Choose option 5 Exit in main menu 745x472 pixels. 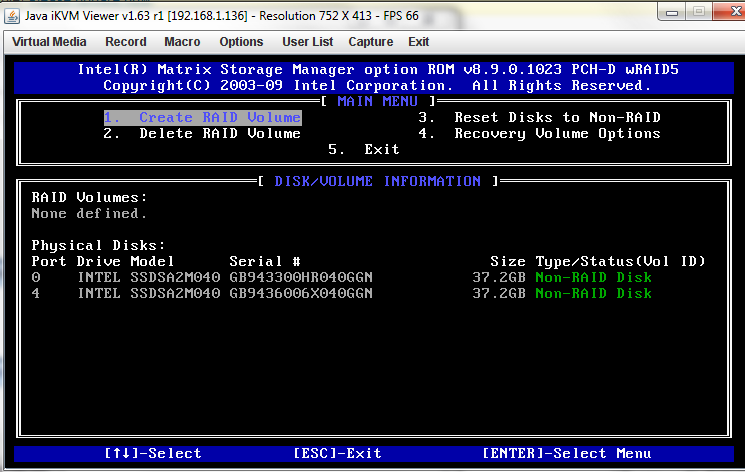[x=364, y=150]
